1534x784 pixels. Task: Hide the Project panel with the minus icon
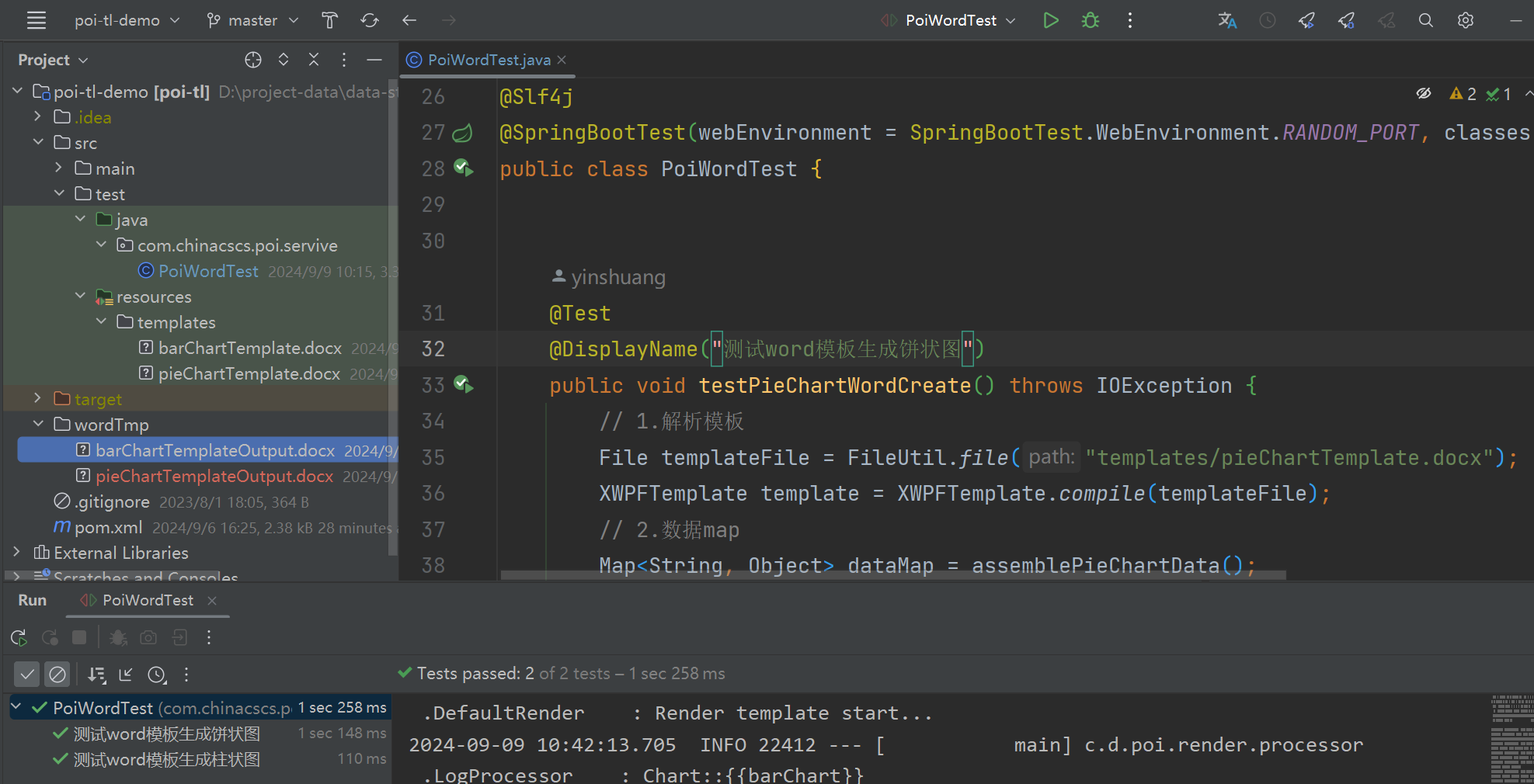pos(374,60)
